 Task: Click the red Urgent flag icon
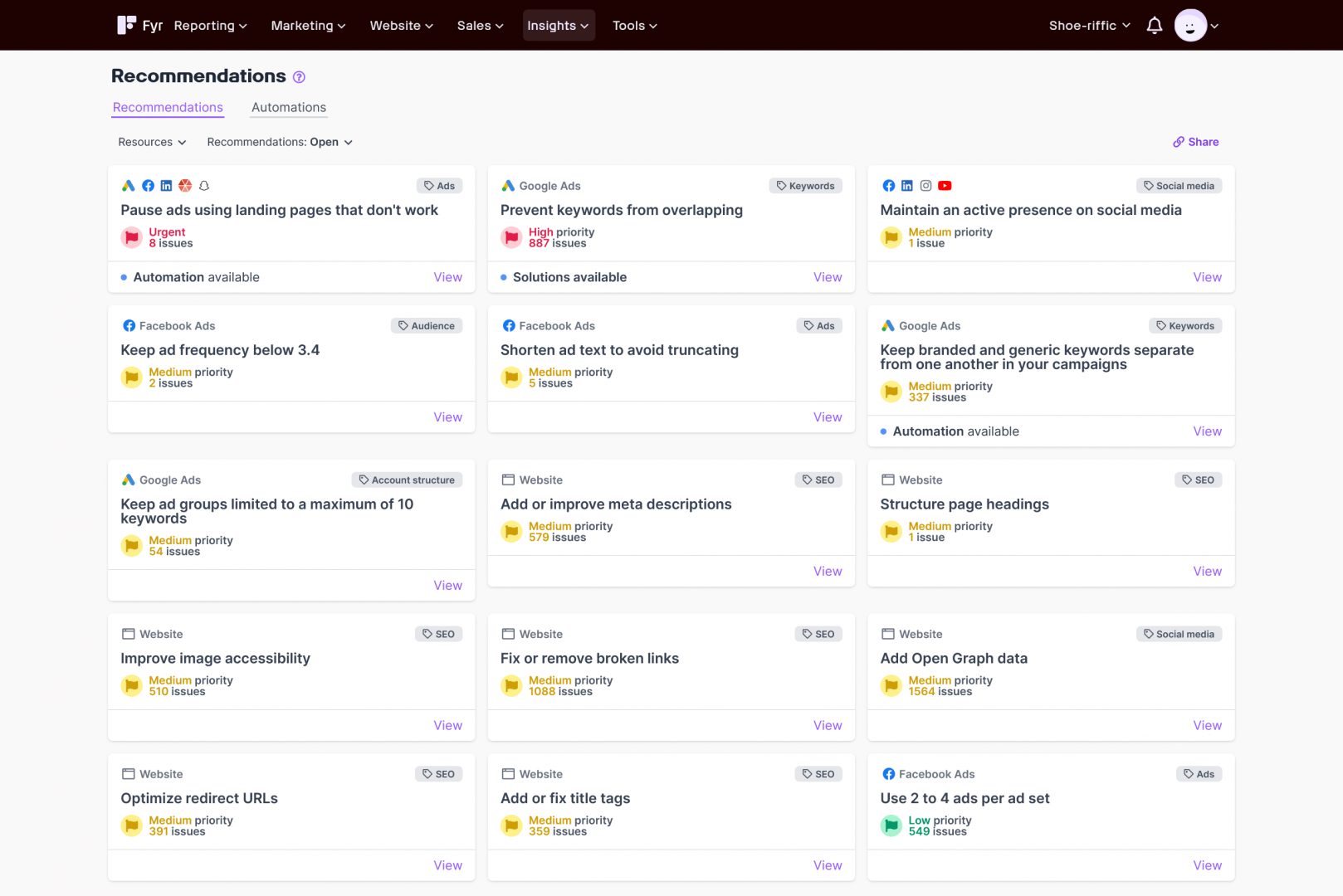pos(132,238)
